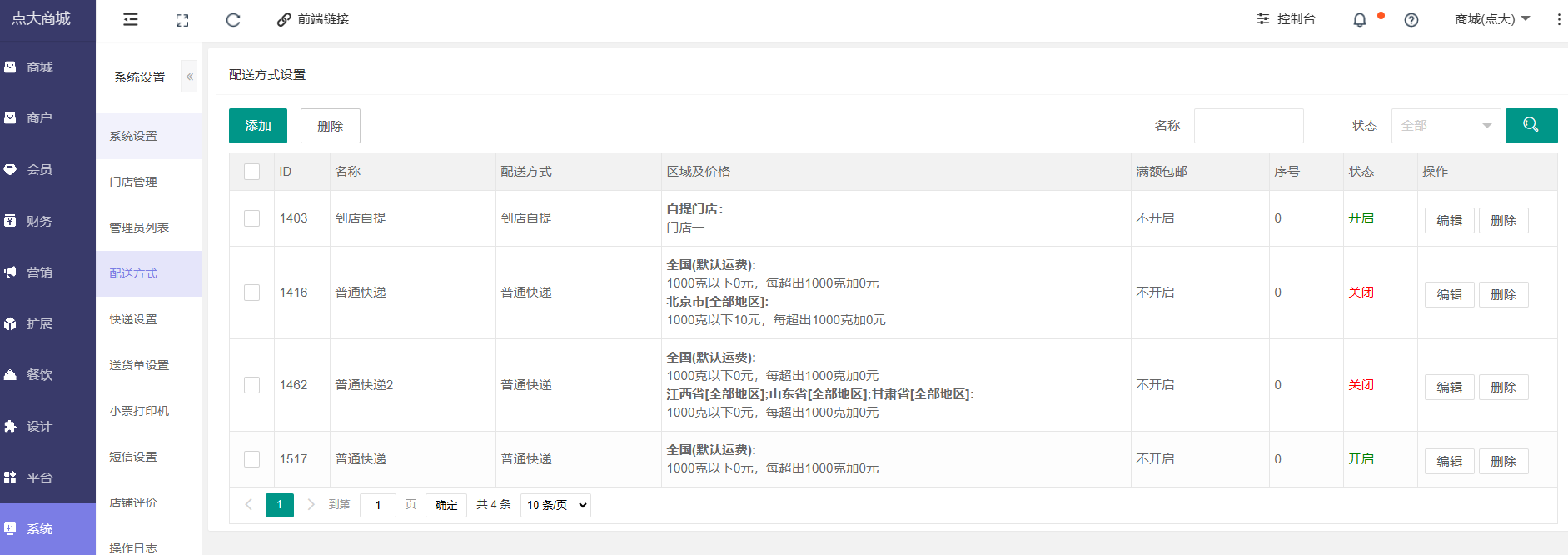1568x555 pixels.
Task: Toggle fullscreen mode icon
Action: pos(182,20)
